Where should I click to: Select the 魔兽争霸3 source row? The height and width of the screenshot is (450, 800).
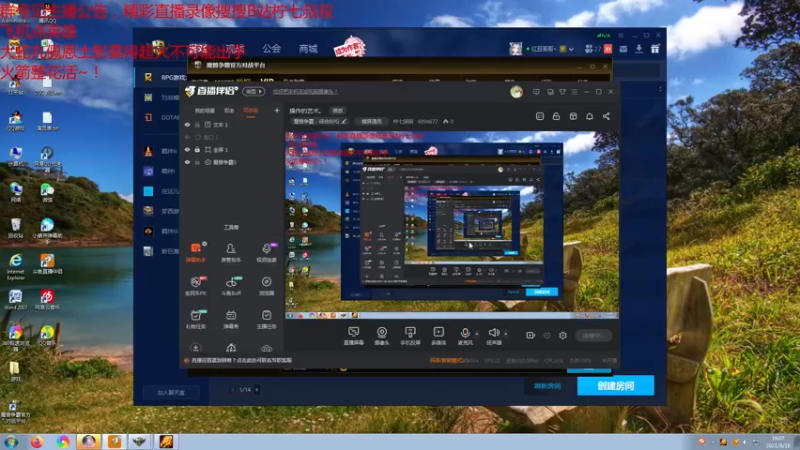click(233, 162)
